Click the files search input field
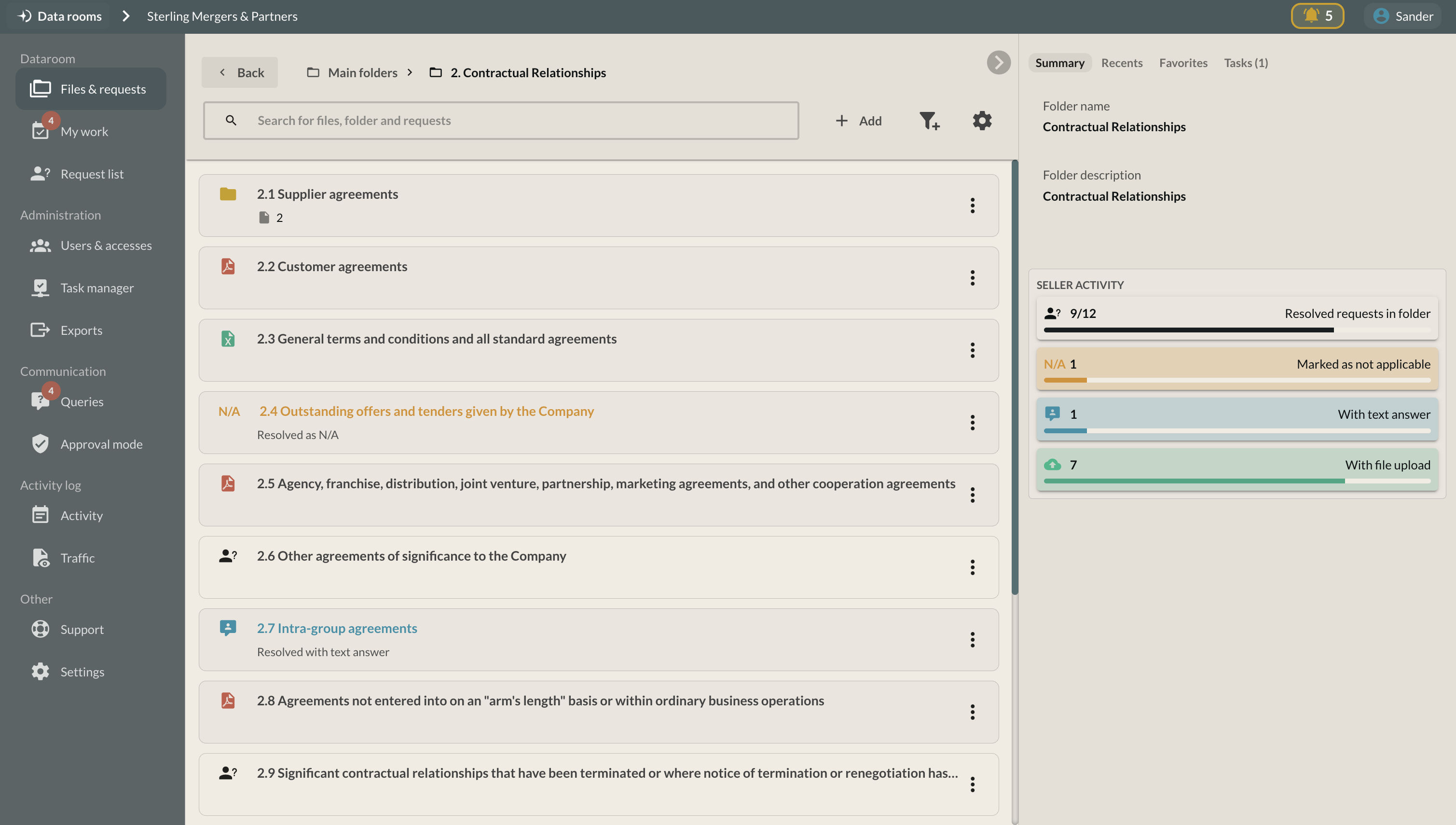 pyautogui.click(x=501, y=121)
